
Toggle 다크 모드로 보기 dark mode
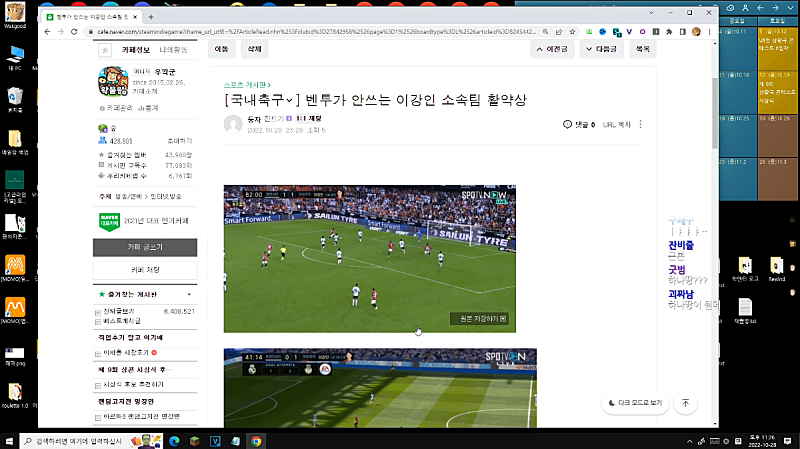[635, 403]
